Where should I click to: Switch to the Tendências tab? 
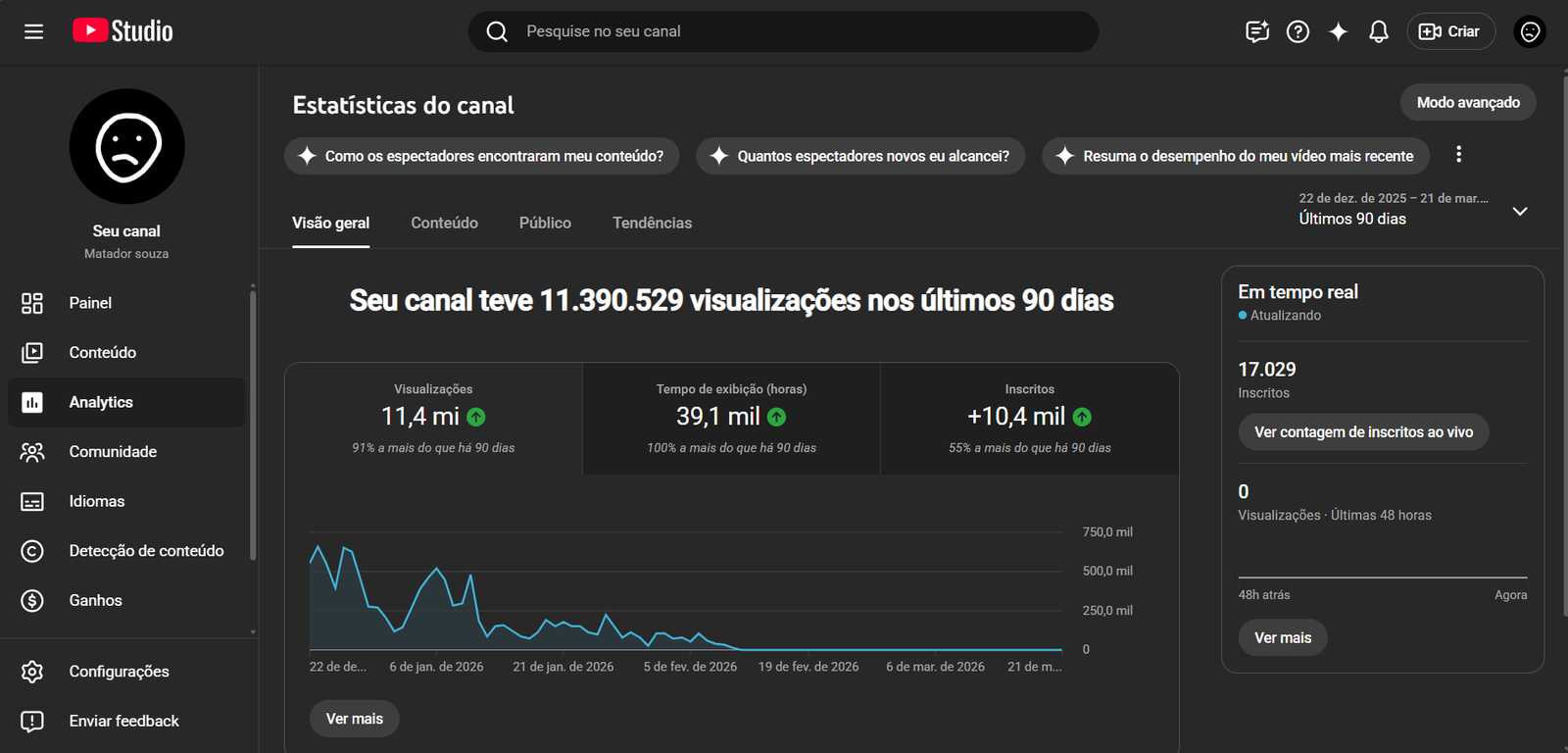tap(653, 223)
